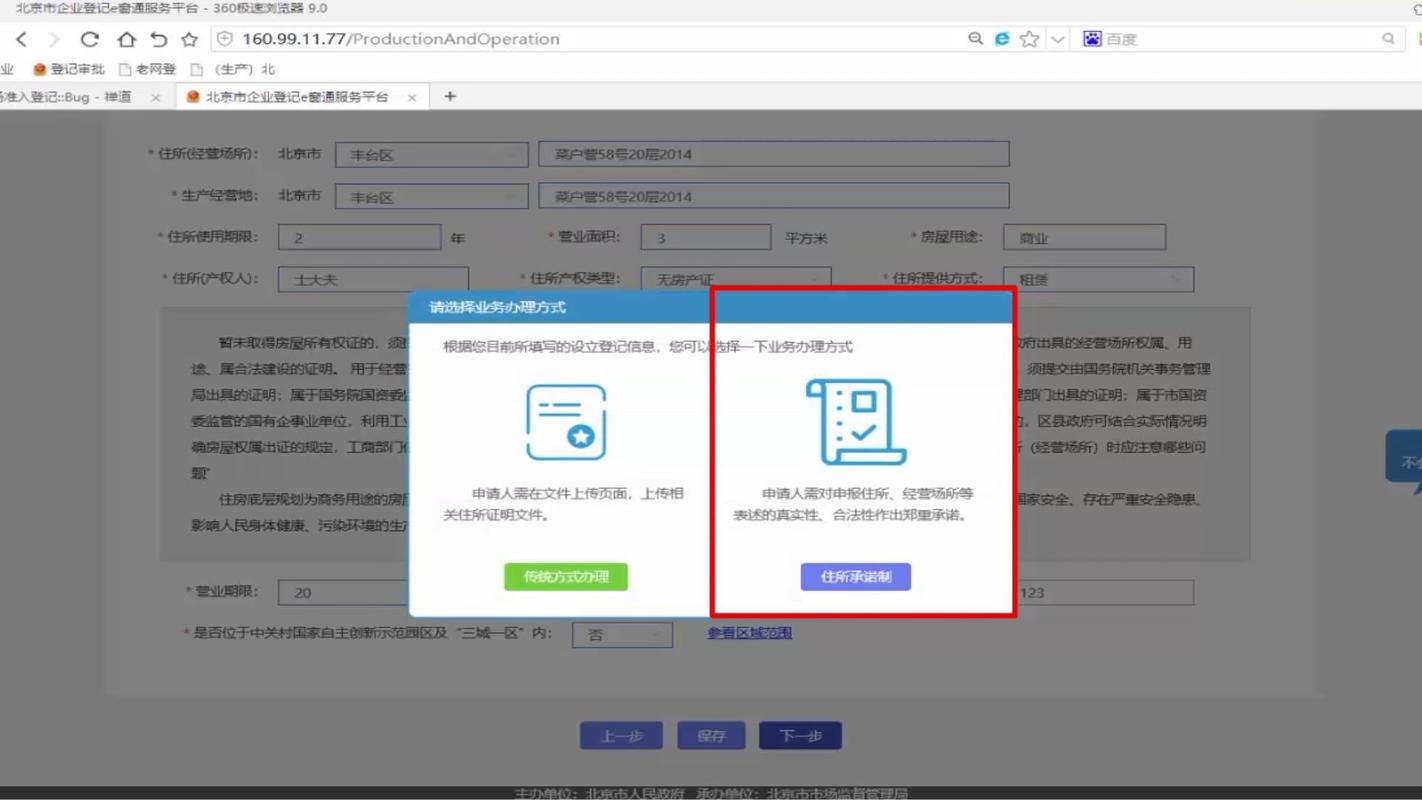Expand the address bar dropdown chevron
1422x800 pixels.
1057,39
